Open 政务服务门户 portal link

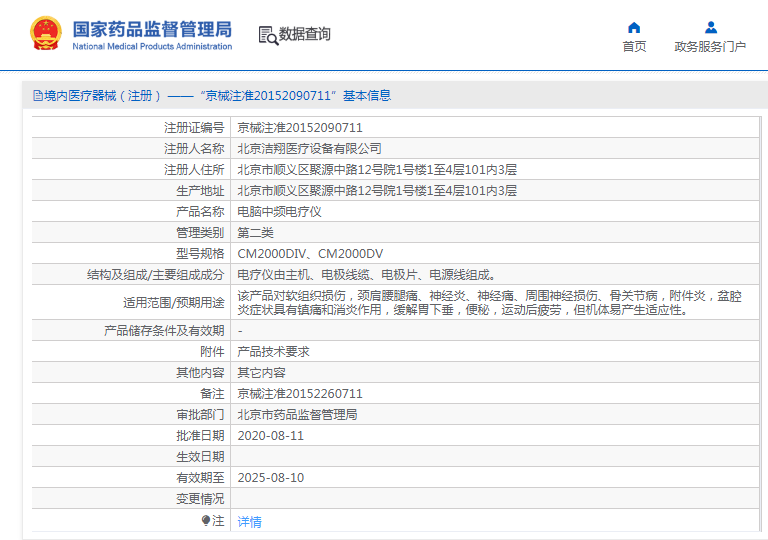[710, 47]
